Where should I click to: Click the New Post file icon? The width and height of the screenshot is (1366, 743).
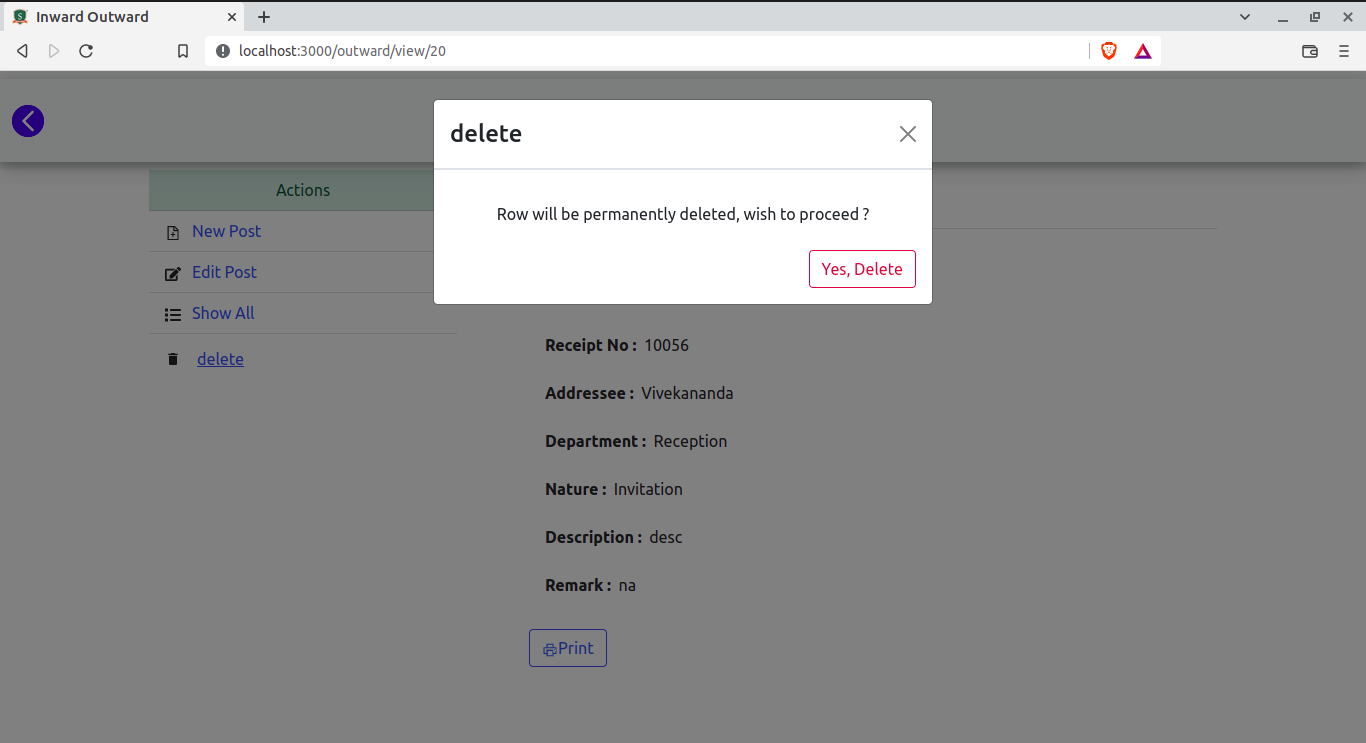pyautogui.click(x=173, y=233)
